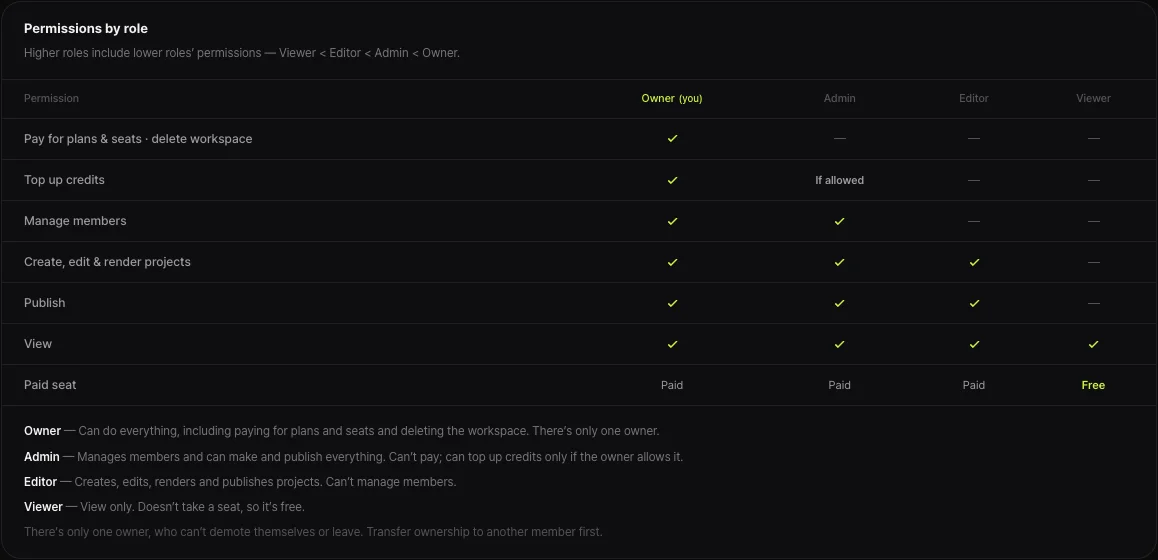Click Viewer dash for Create, edit & render projects

tap(1094, 262)
